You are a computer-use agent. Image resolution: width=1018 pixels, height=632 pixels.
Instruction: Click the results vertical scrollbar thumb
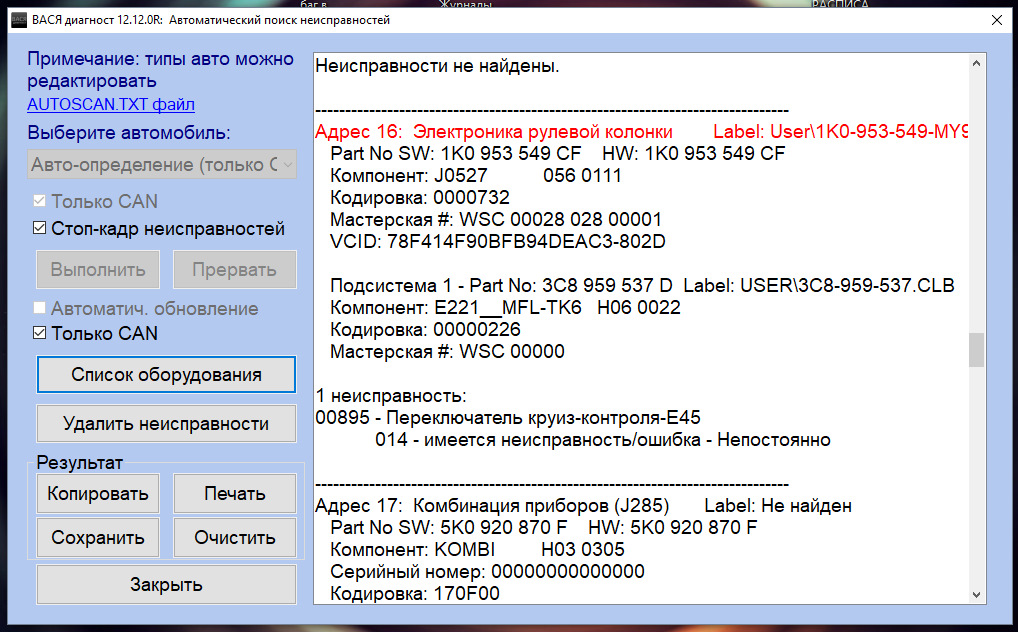[x=976, y=350]
